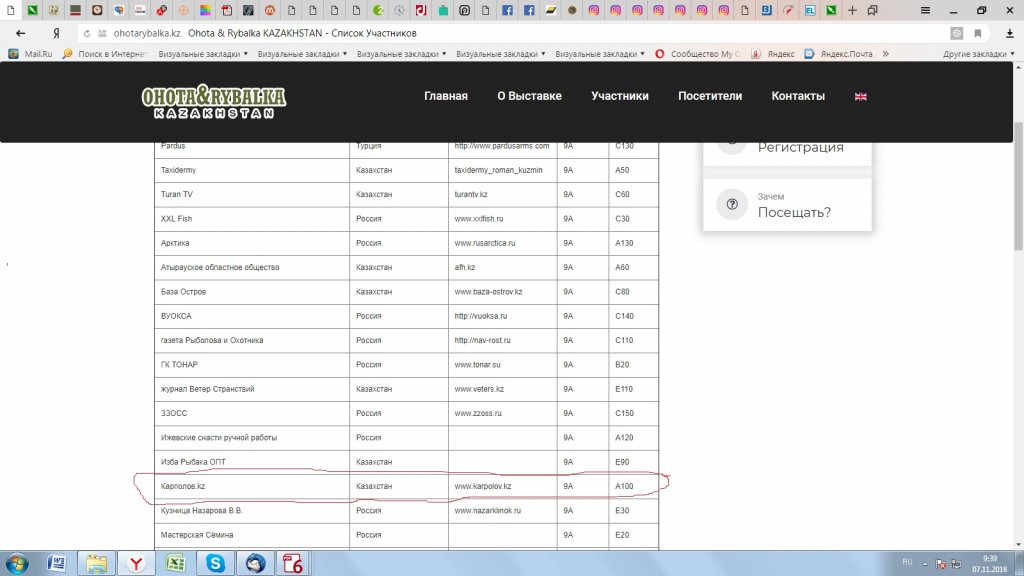The image size is (1024, 576).
Task: Open the 'Участники' menu item
Action: 619,96
